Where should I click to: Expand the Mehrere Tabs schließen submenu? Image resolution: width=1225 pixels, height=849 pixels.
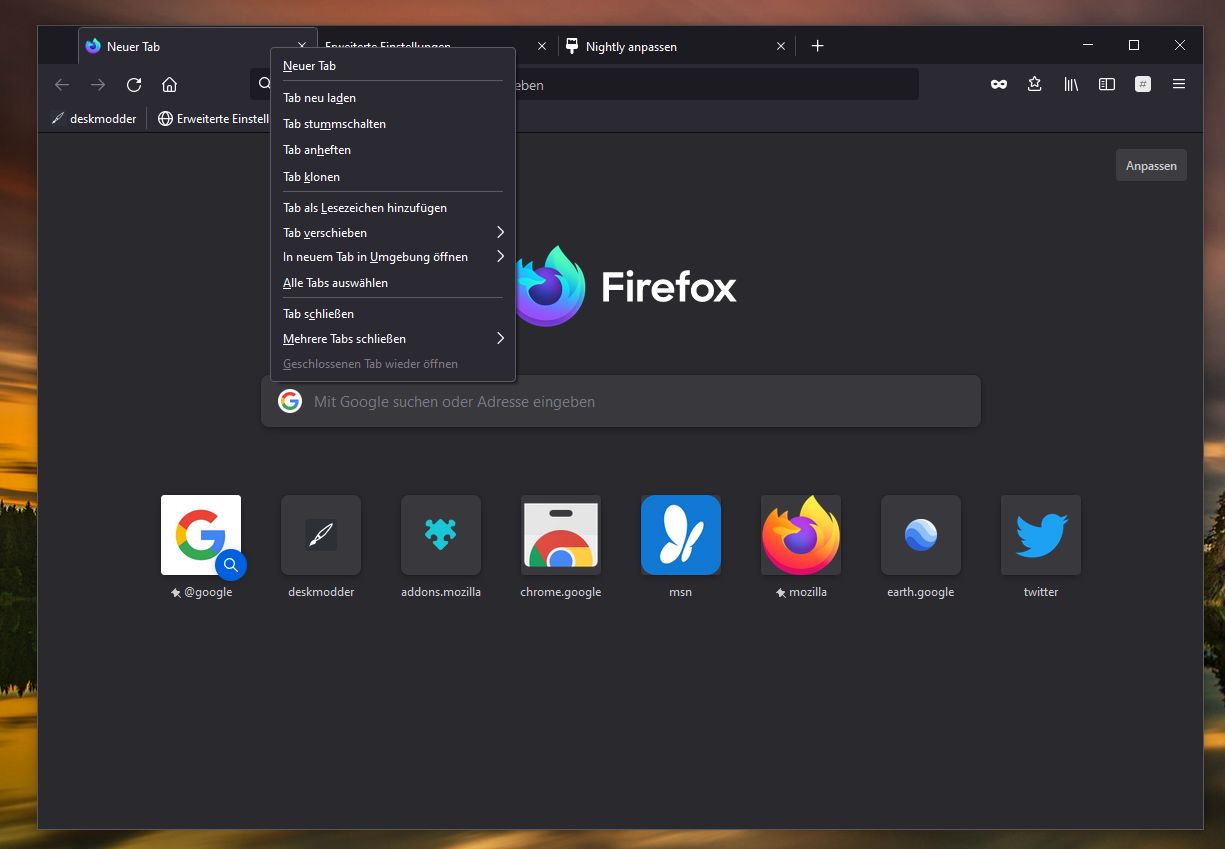tap(393, 339)
